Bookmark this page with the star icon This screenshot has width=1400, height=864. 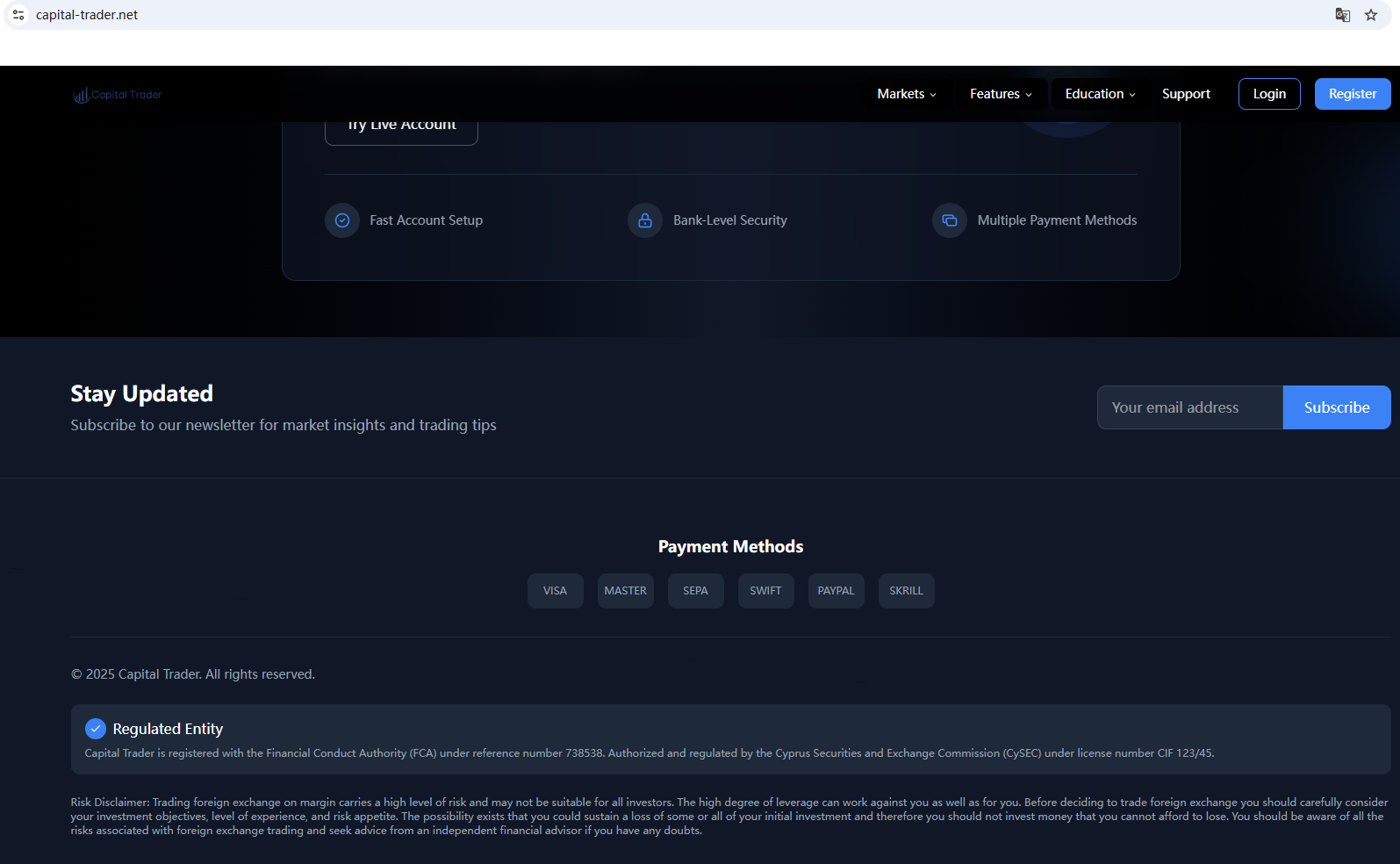click(1371, 15)
